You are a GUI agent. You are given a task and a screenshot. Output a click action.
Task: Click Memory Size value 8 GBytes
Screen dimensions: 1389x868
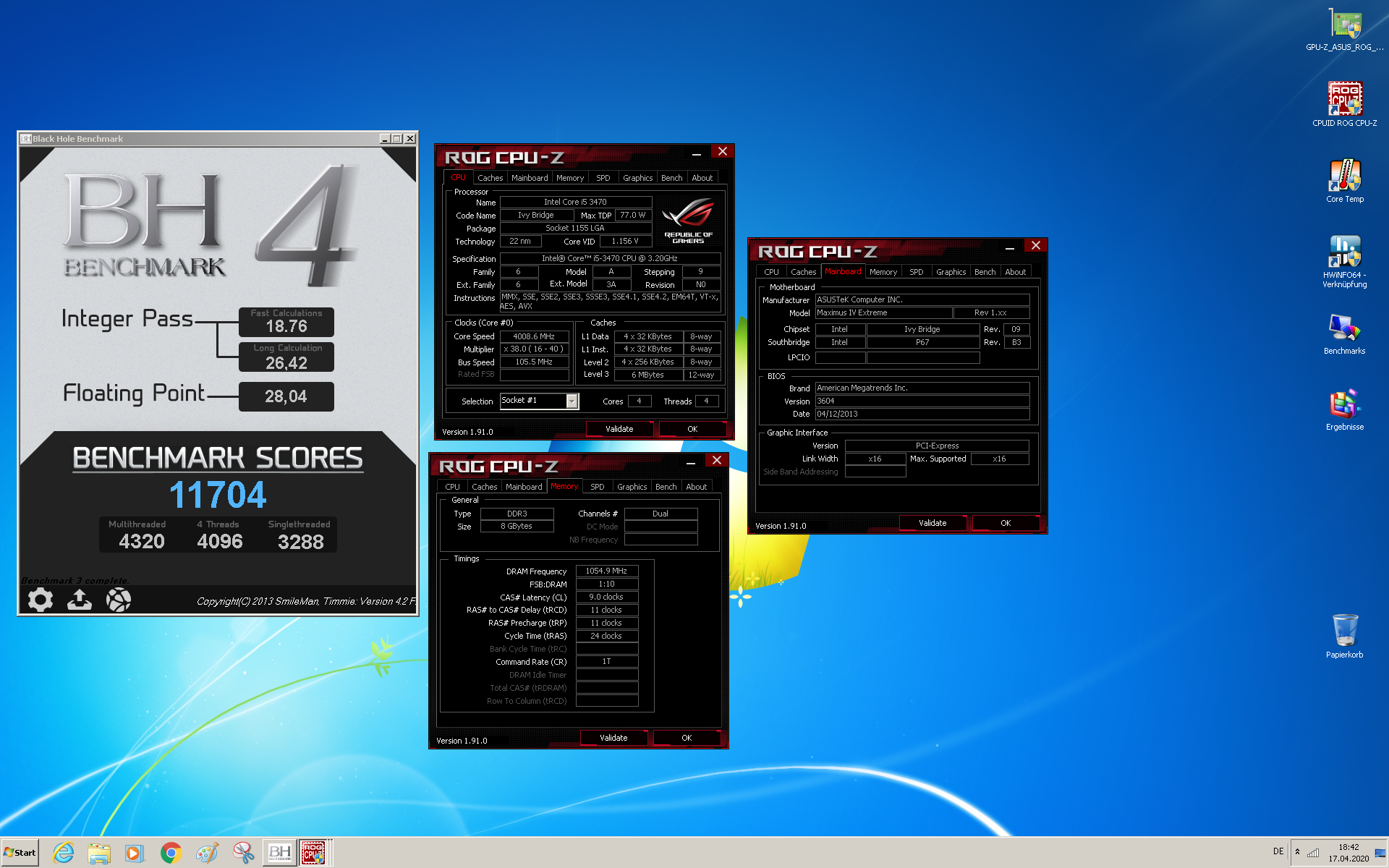tap(517, 526)
